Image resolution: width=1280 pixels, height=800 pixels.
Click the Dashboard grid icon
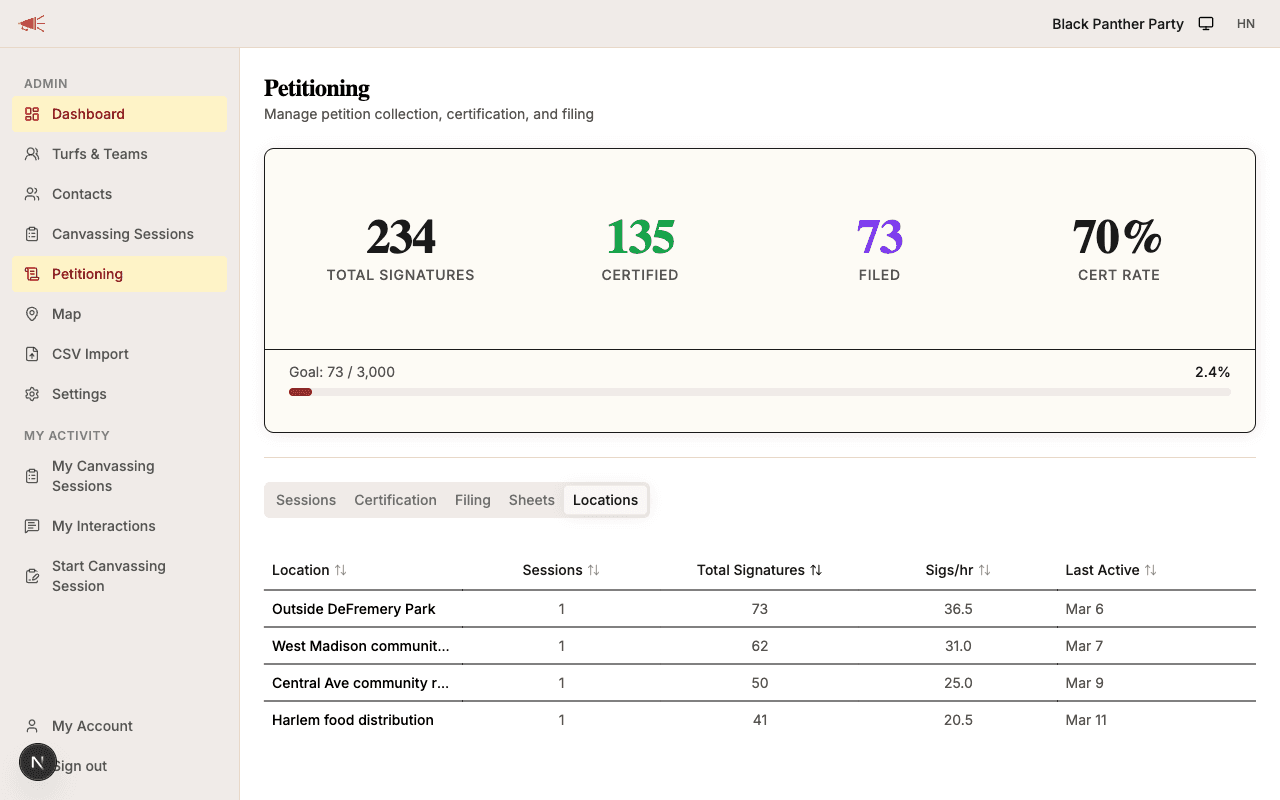tap(32, 114)
